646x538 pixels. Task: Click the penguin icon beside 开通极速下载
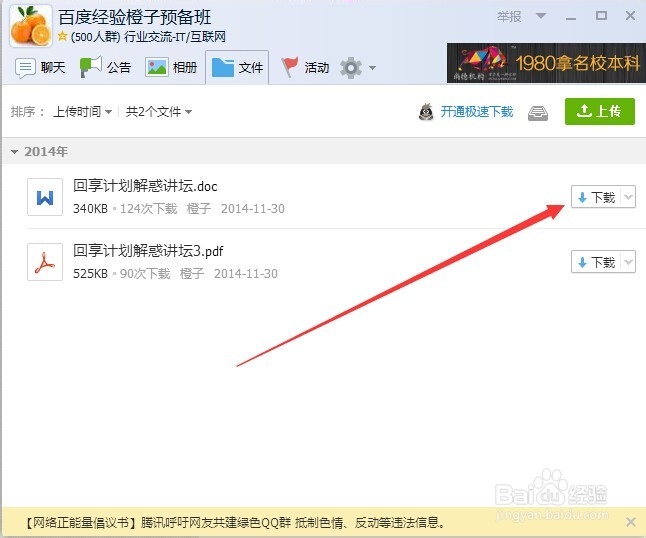click(426, 112)
